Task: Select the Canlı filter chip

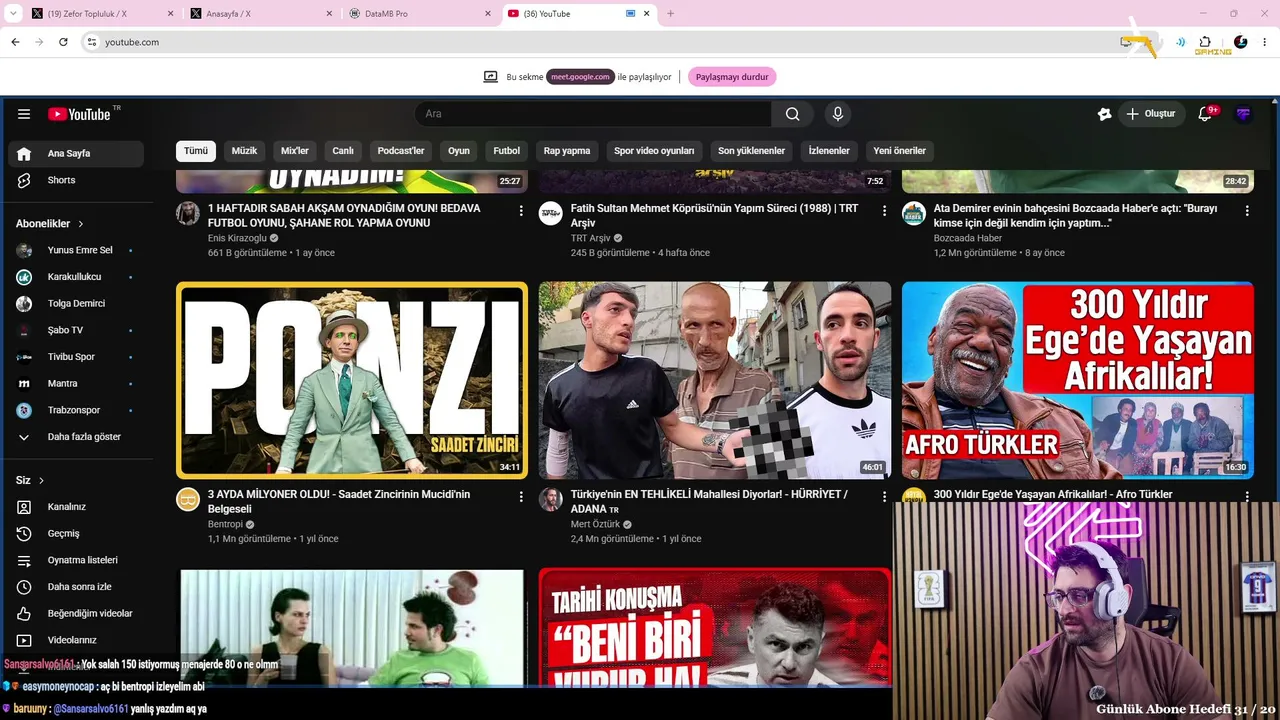Action: 343,151
